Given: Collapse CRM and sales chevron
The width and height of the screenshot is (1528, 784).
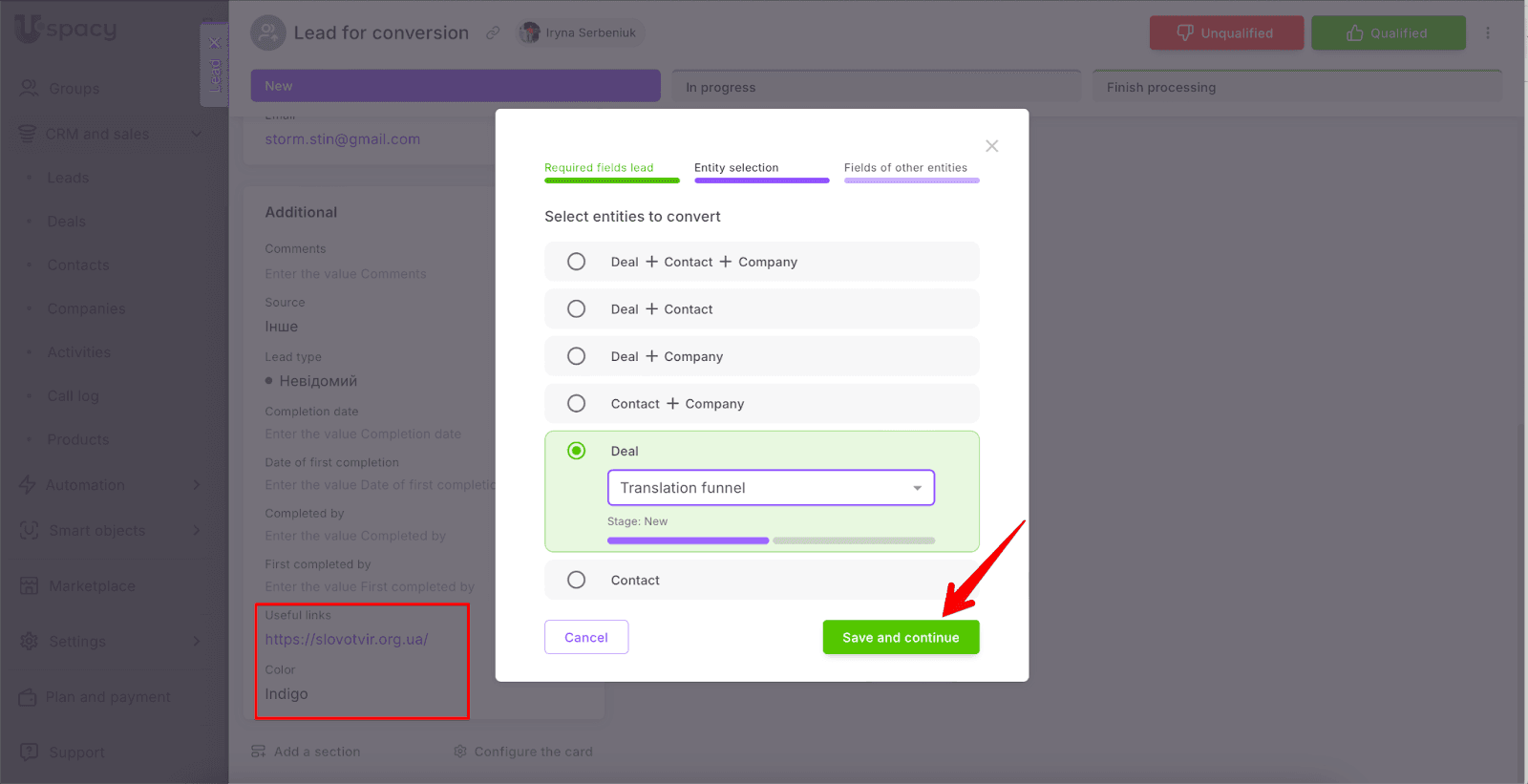Looking at the screenshot, I should click(197, 134).
